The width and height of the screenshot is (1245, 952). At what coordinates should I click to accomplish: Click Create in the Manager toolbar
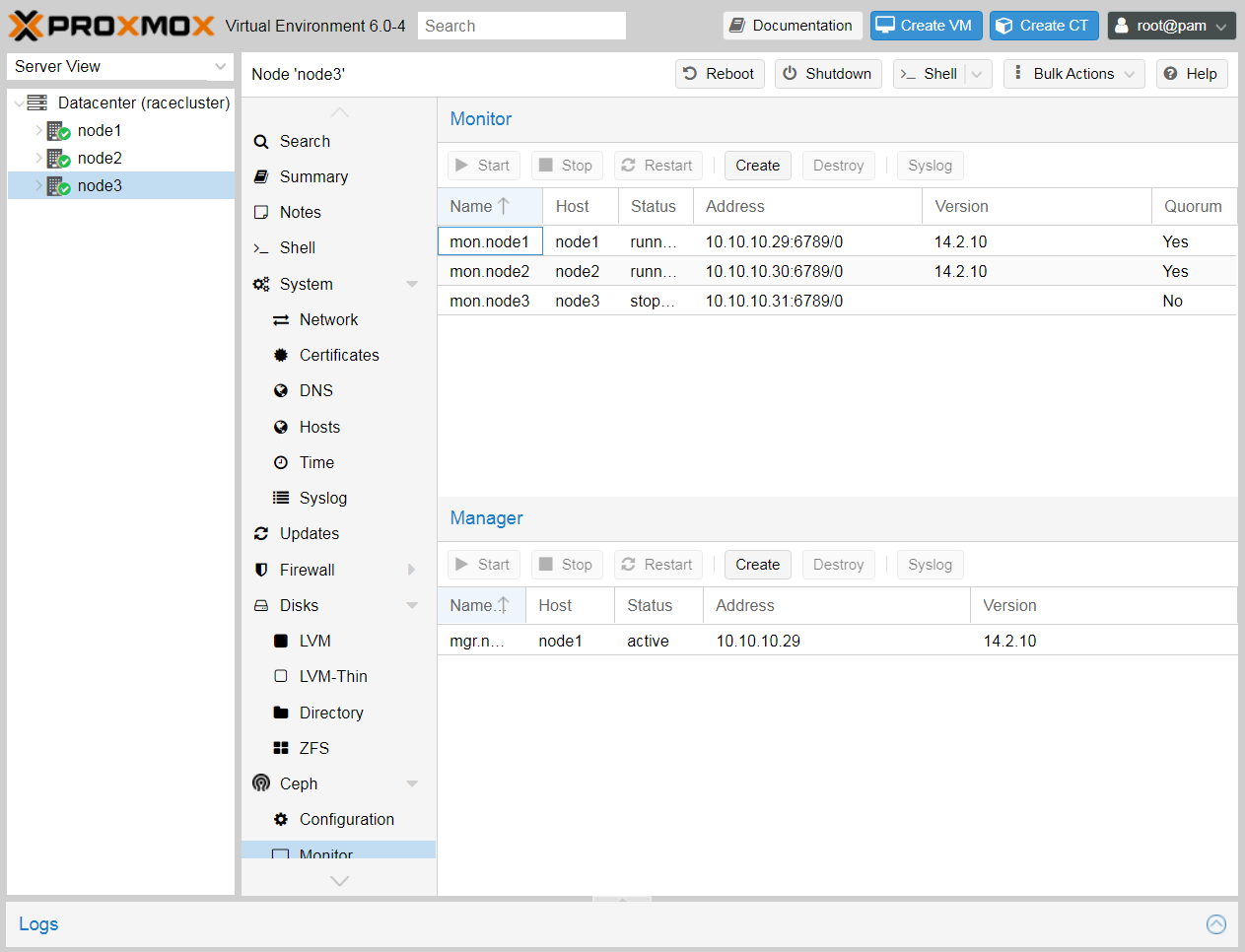click(x=757, y=565)
